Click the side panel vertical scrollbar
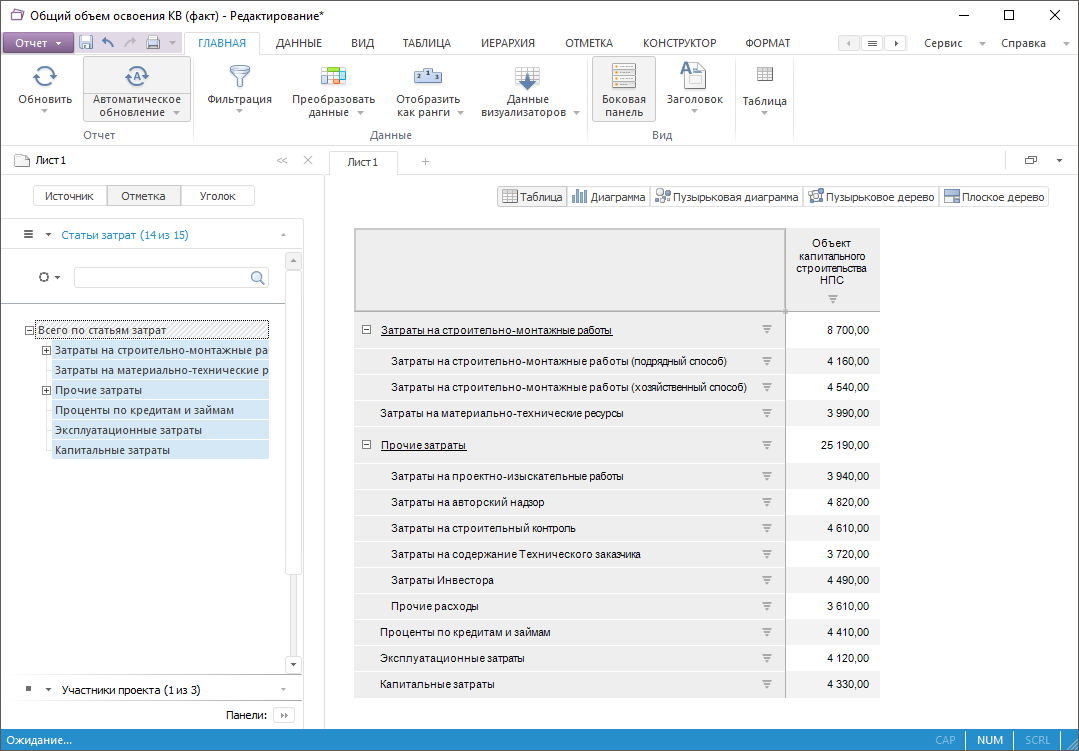This screenshot has height=751, width=1079. [x=293, y=420]
